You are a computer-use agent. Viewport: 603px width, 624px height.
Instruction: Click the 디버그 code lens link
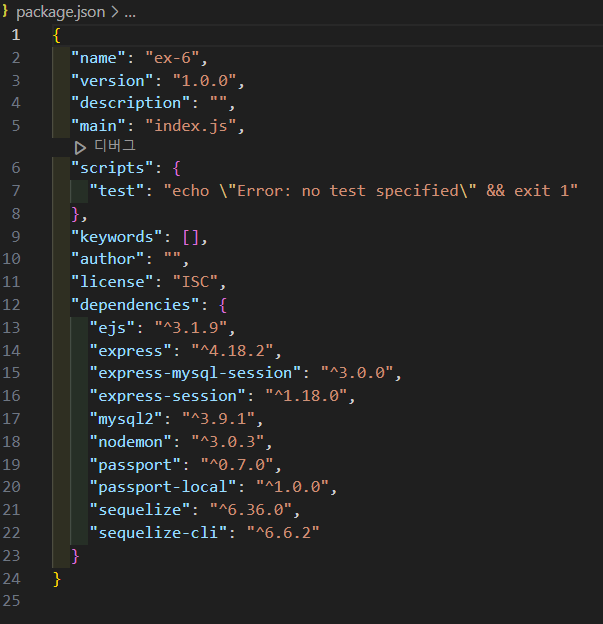(x=115, y=146)
